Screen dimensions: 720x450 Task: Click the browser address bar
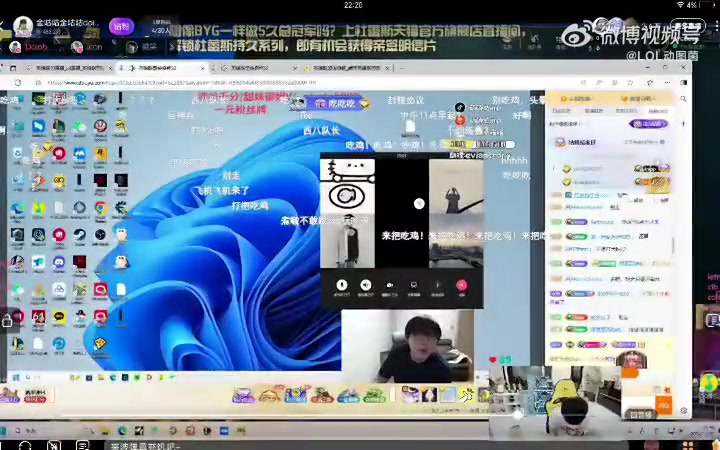tap(200, 81)
